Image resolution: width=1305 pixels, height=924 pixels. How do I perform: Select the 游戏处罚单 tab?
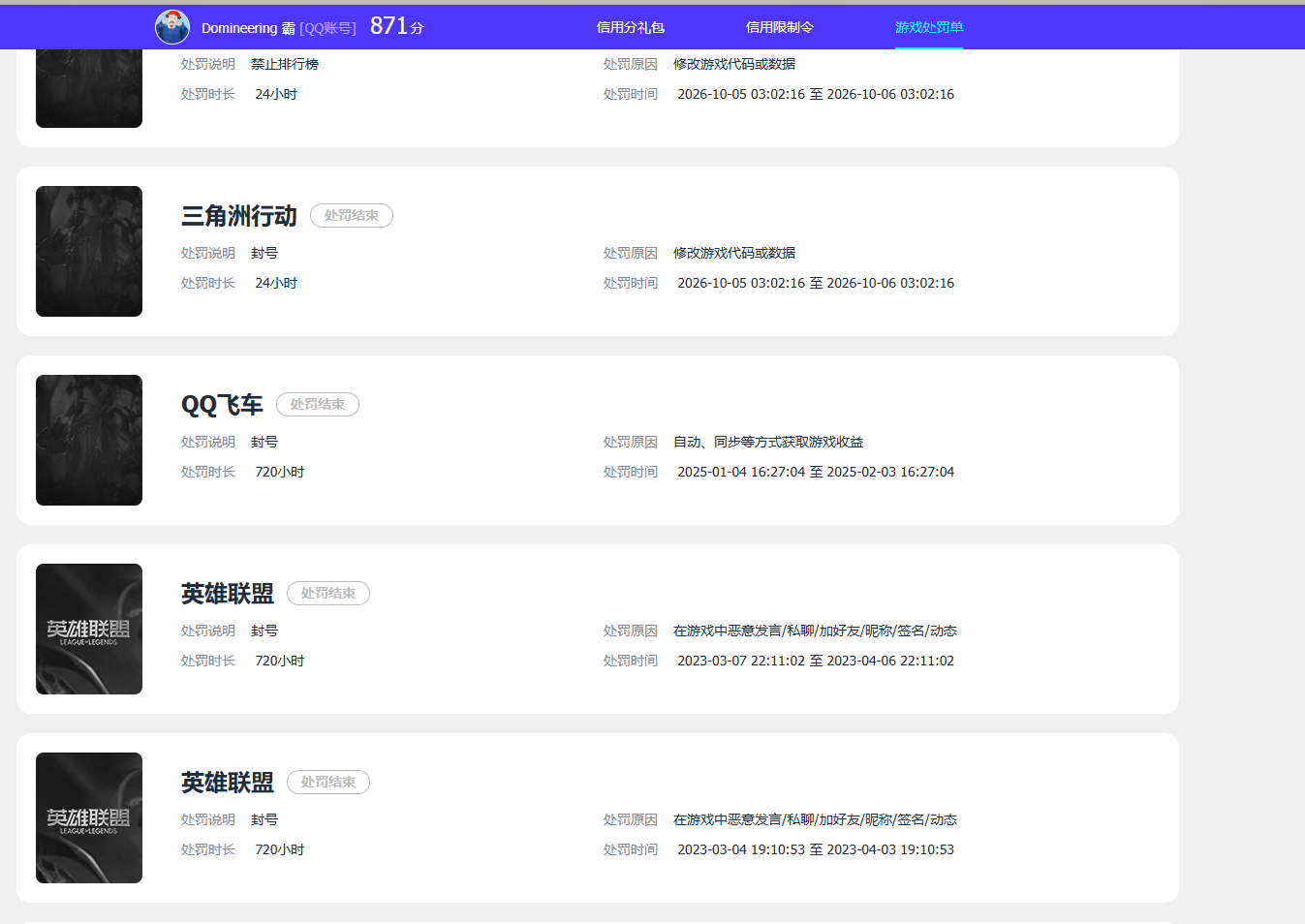coord(929,27)
